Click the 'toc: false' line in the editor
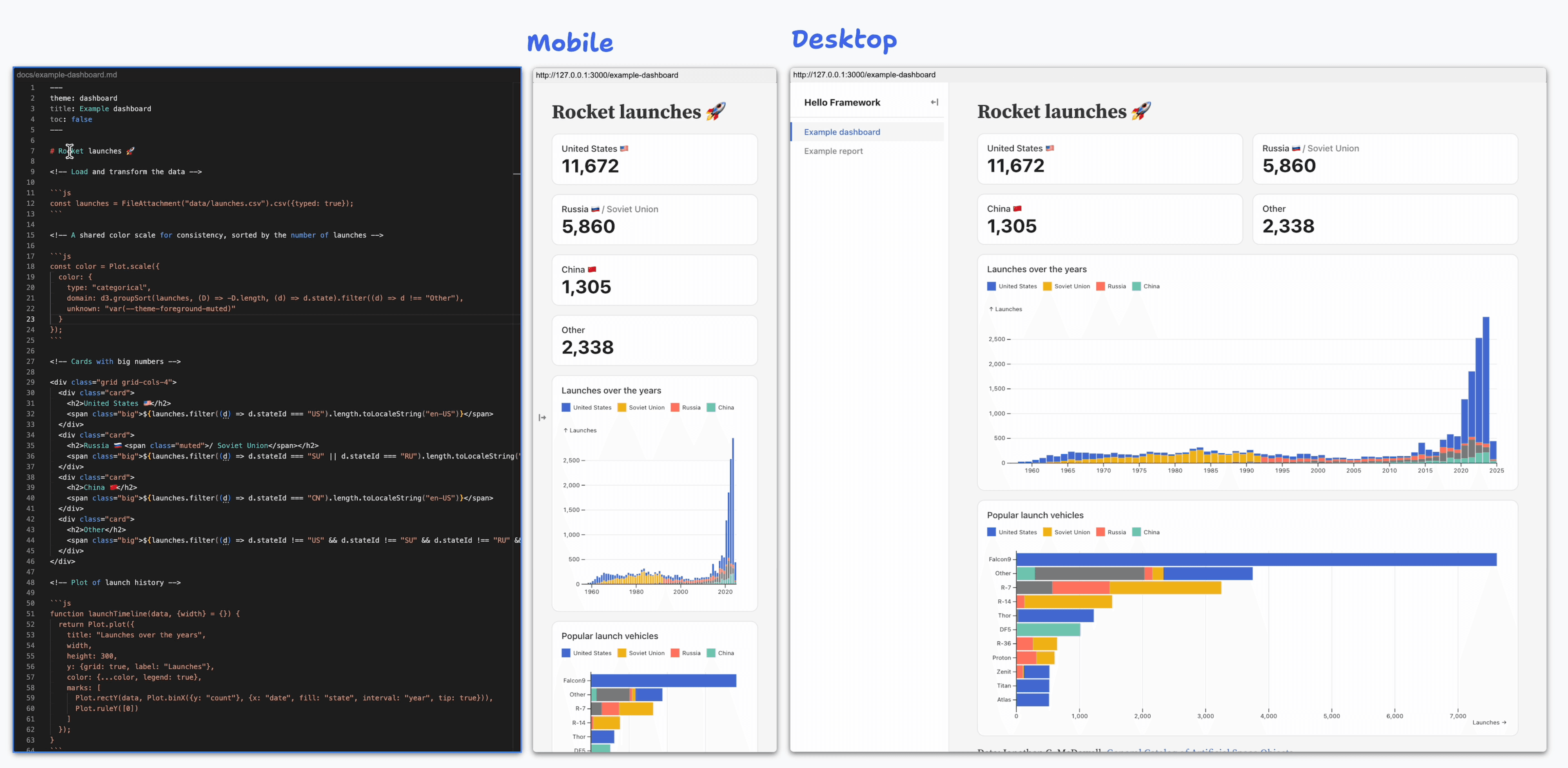The width and height of the screenshot is (1568, 768). [71, 119]
